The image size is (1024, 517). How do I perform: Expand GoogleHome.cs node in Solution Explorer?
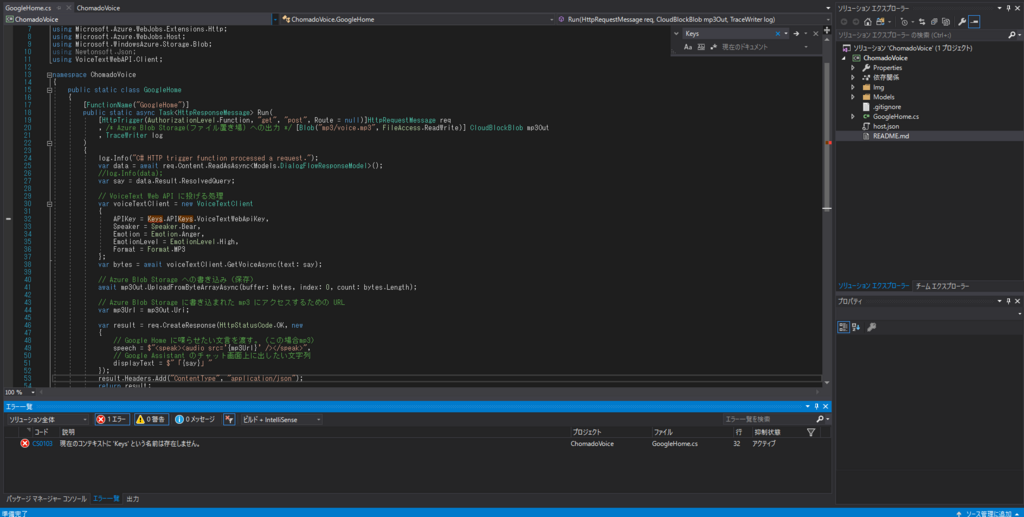(853, 117)
